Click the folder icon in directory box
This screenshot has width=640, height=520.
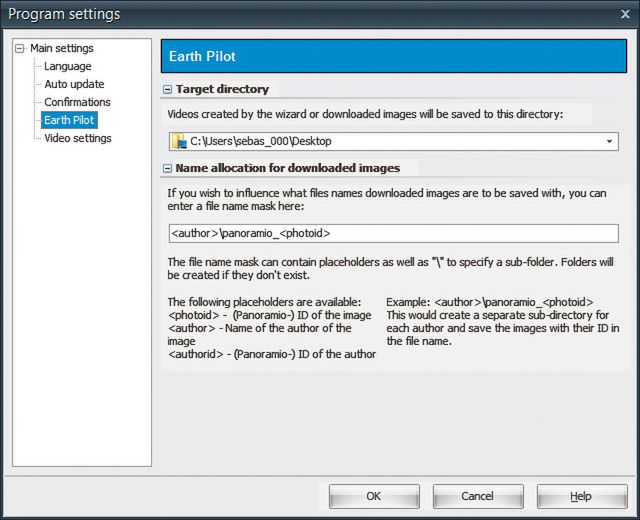pyautogui.click(x=179, y=141)
